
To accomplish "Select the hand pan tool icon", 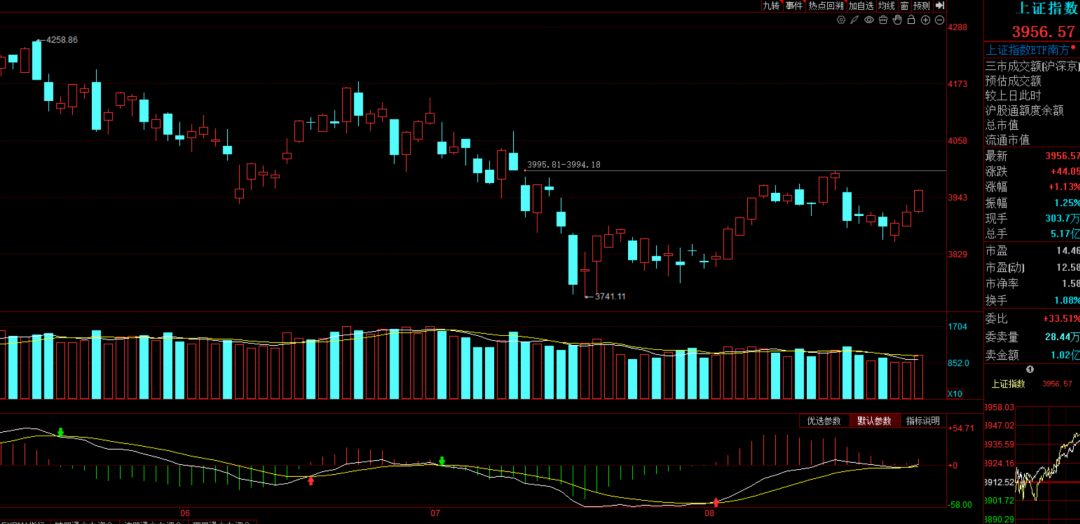I will click(x=897, y=21).
